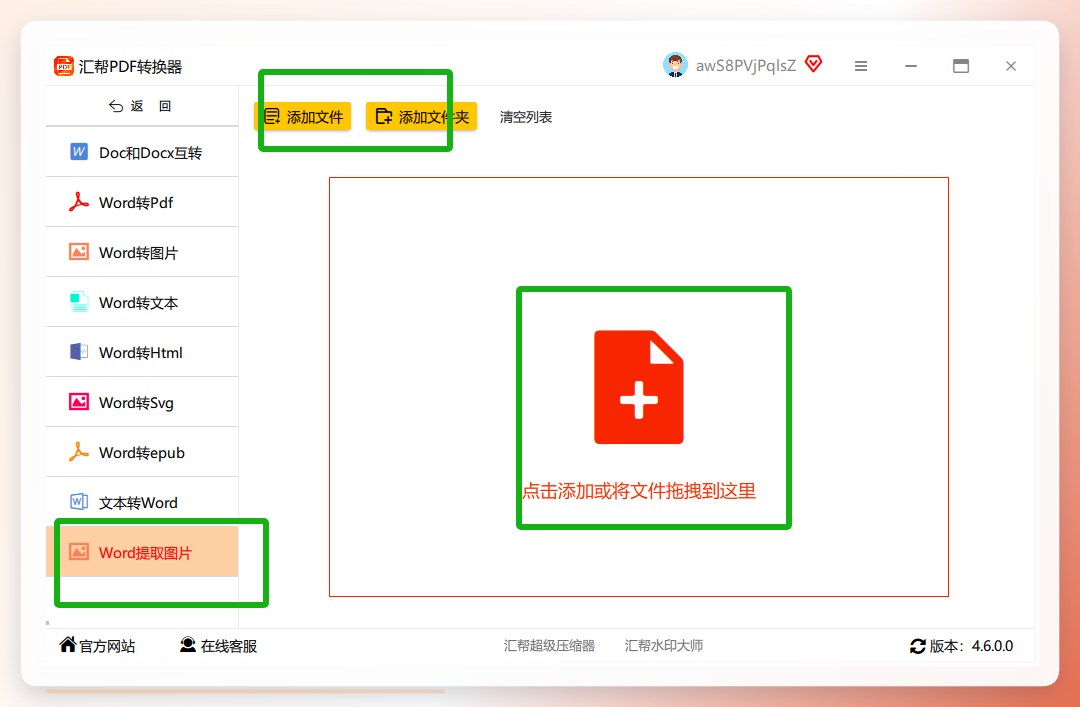Screen dimensions: 1080x707
Task: Select Word转epub in the sidebar
Action: point(142,452)
